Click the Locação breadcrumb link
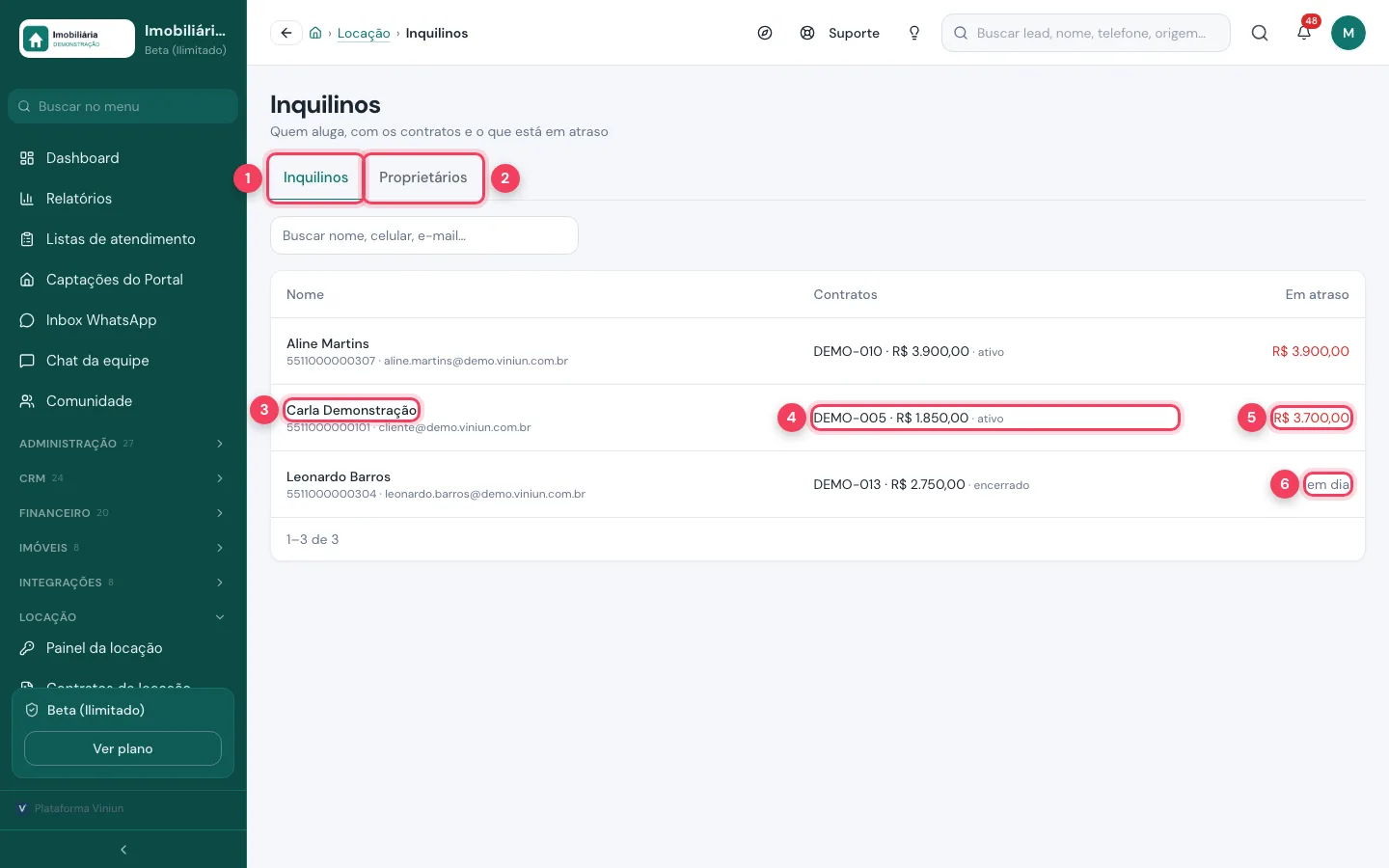The width and height of the screenshot is (1389, 868). pyautogui.click(x=364, y=33)
